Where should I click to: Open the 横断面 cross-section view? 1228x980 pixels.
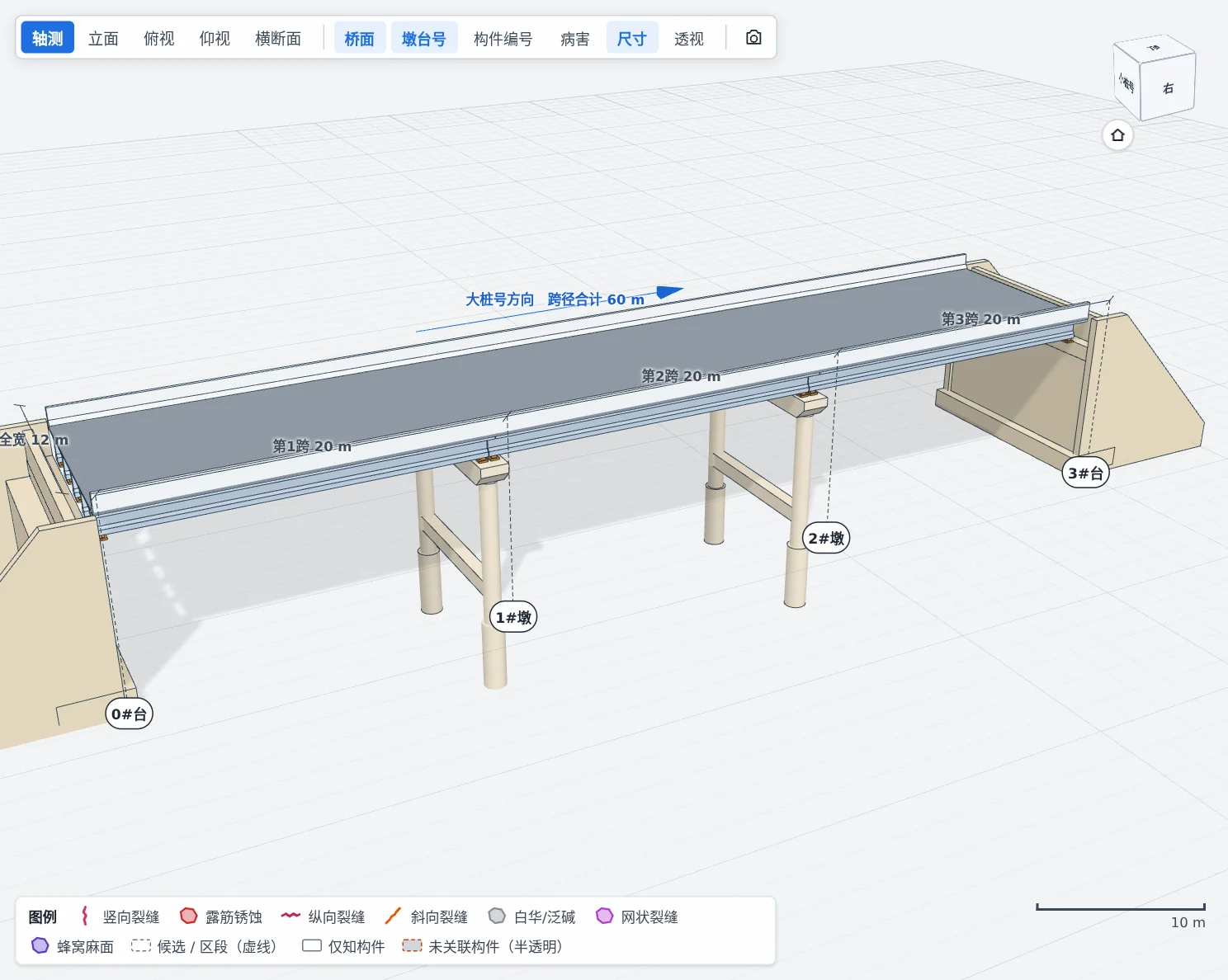(278, 38)
